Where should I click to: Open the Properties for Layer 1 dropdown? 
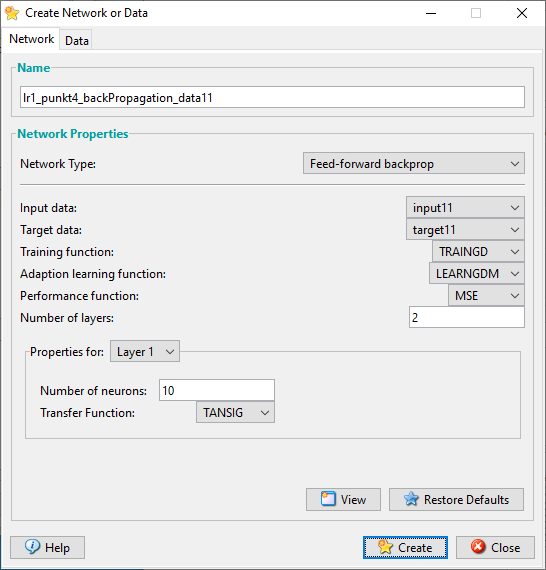point(145,351)
